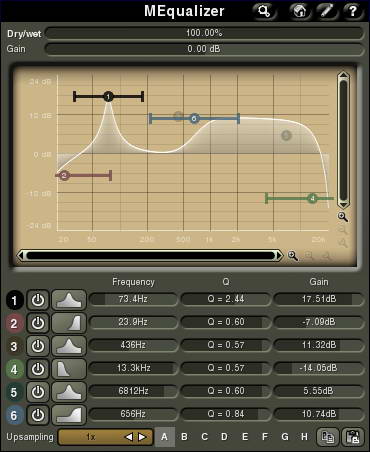
Task: Change band 1 peak filter type
Action: [x=69, y=300]
